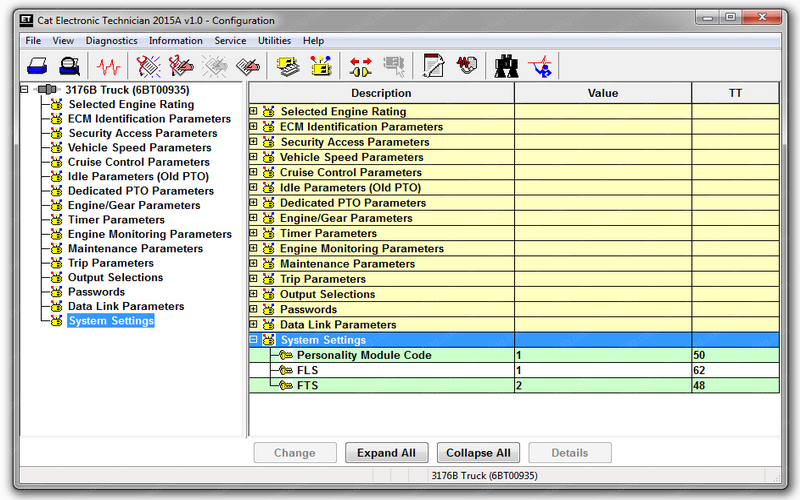Select Vehicle Speed Parameters in left tree
The width and height of the screenshot is (800, 500).
tap(139, 148)
